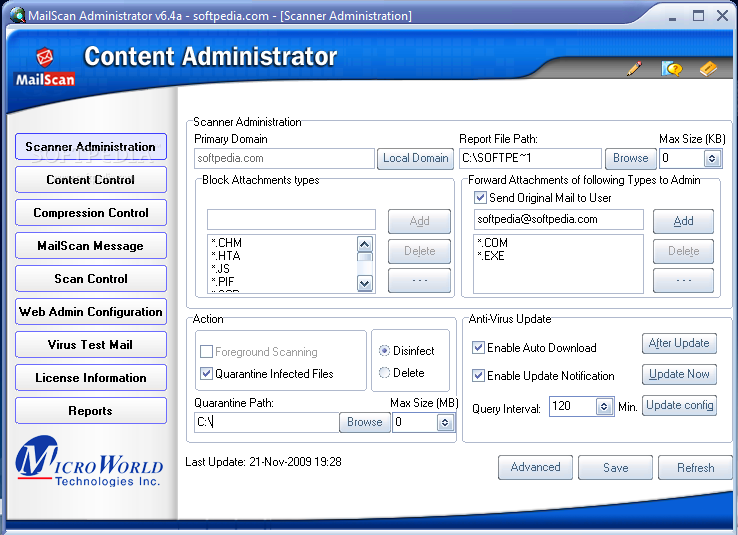Toggle Enable Auto Download checkbox
This screenshot has width=738, height=535.
coord(478,348)
